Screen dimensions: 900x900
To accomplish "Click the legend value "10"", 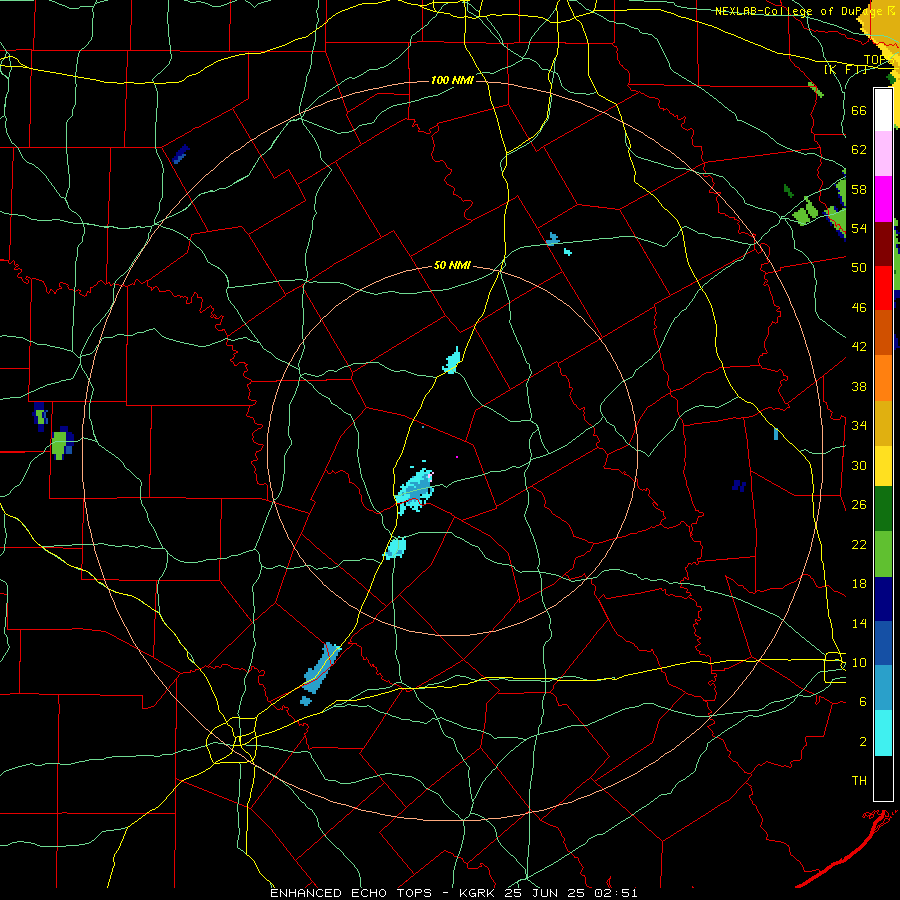I will pyautogui.click(x=859, y=663).
